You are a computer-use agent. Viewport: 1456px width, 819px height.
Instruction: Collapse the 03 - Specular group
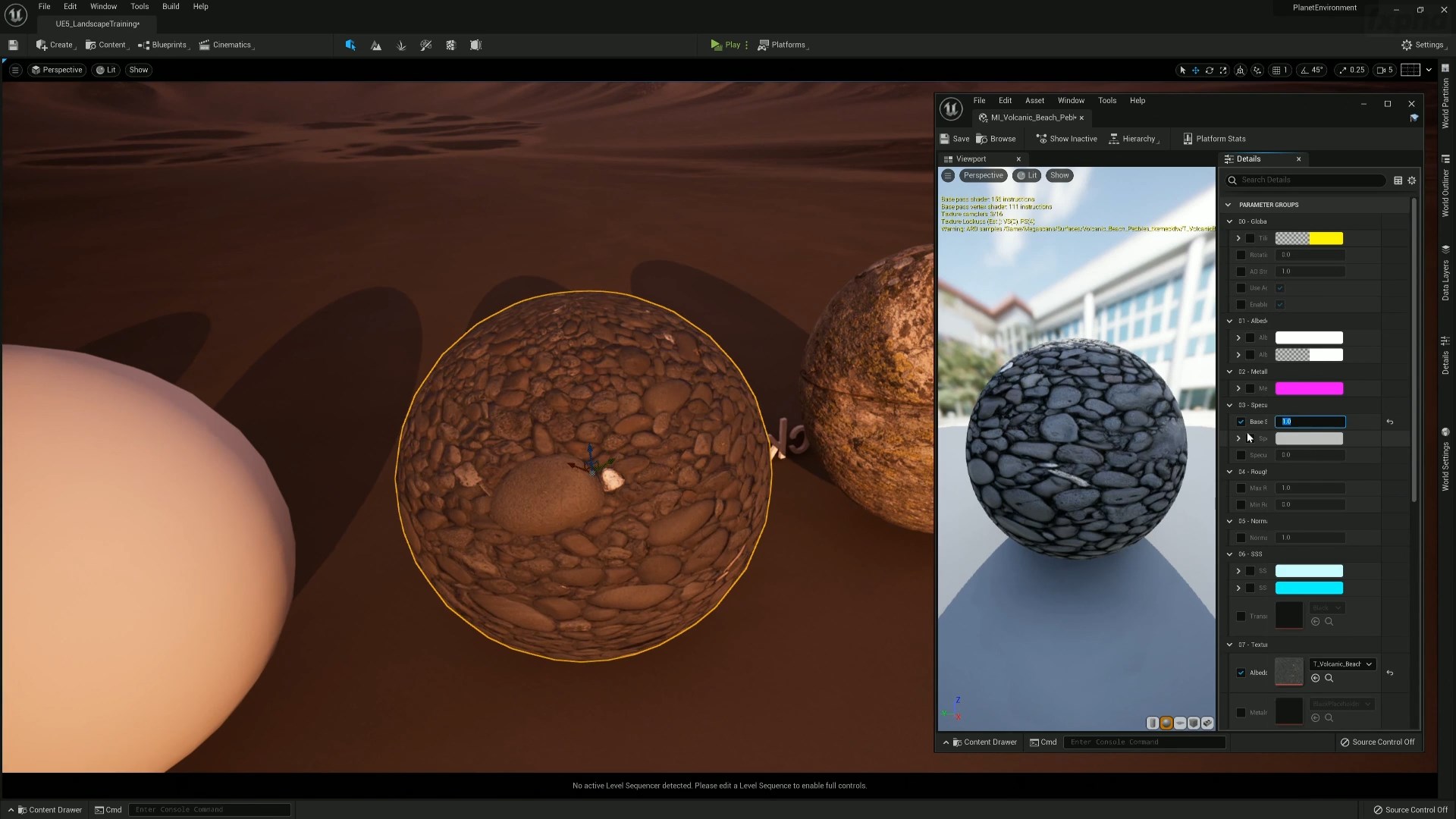1230,405
